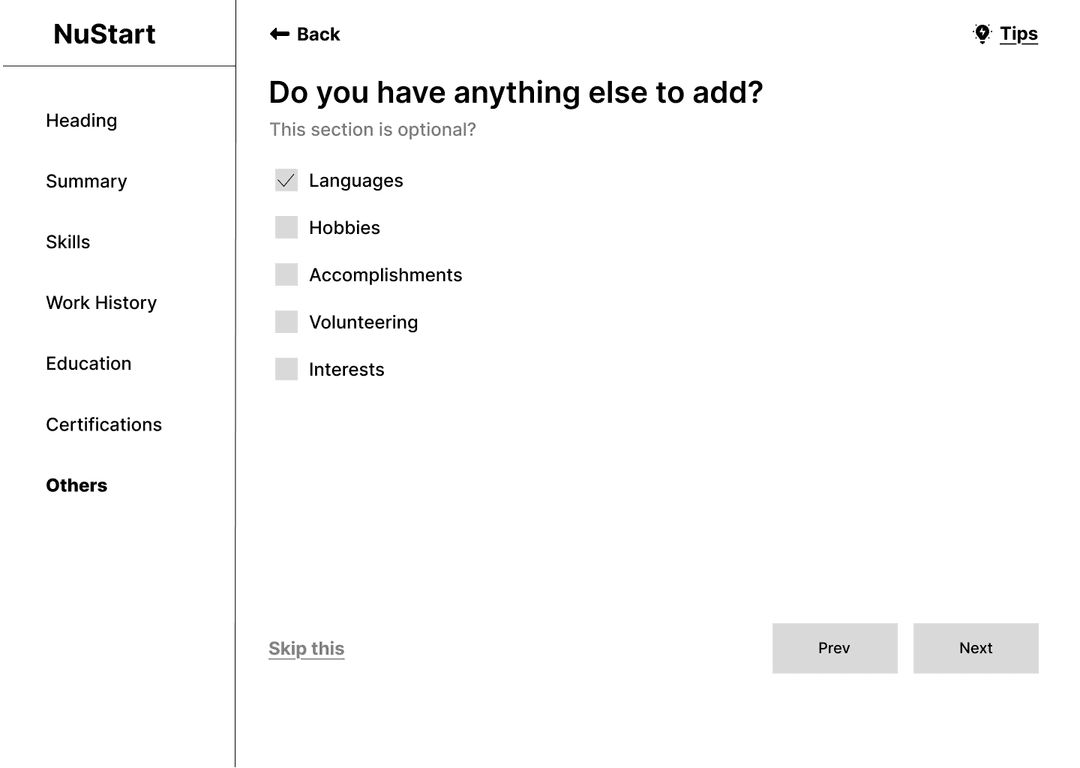This screenshot has width=1080, height=768.
Task: Uncheck the Languages checkbox
Action: click(x=287, y=180)
